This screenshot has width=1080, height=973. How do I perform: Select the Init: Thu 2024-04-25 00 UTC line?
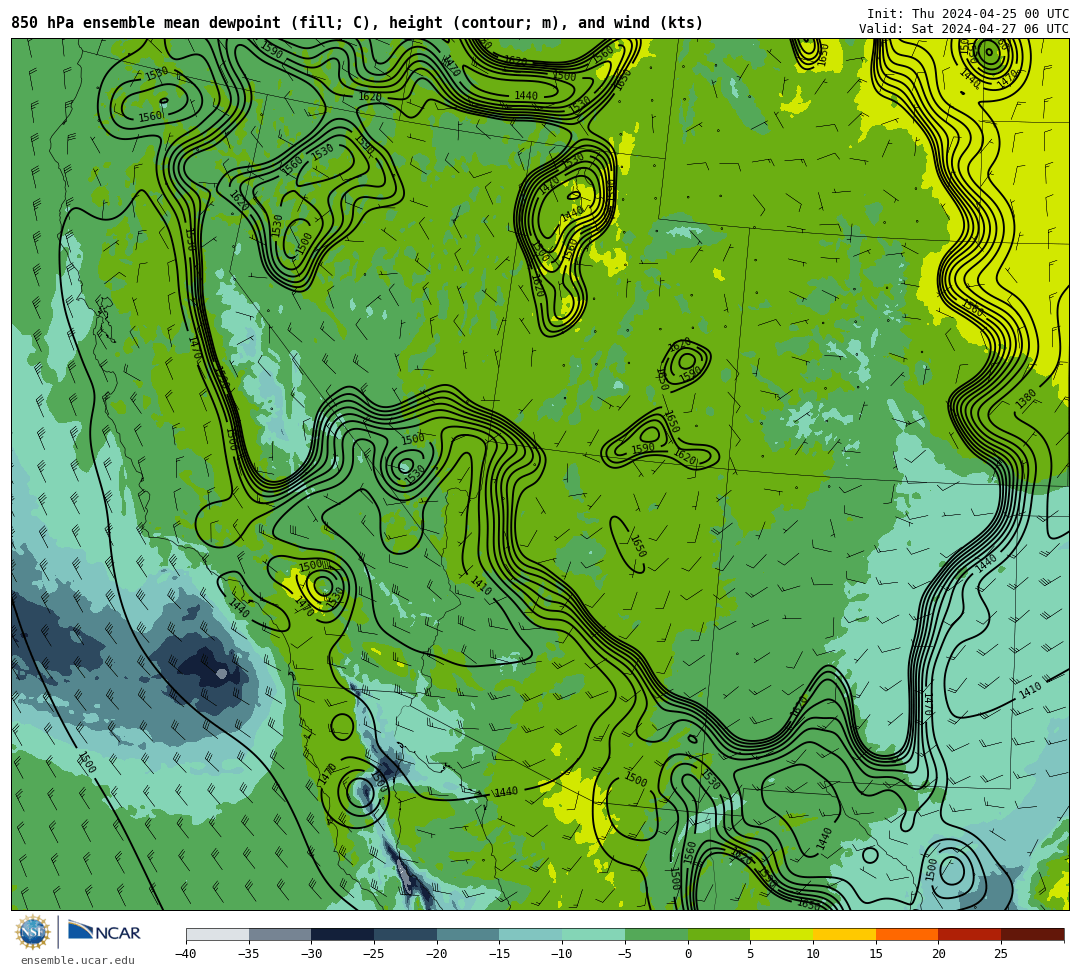967,14
